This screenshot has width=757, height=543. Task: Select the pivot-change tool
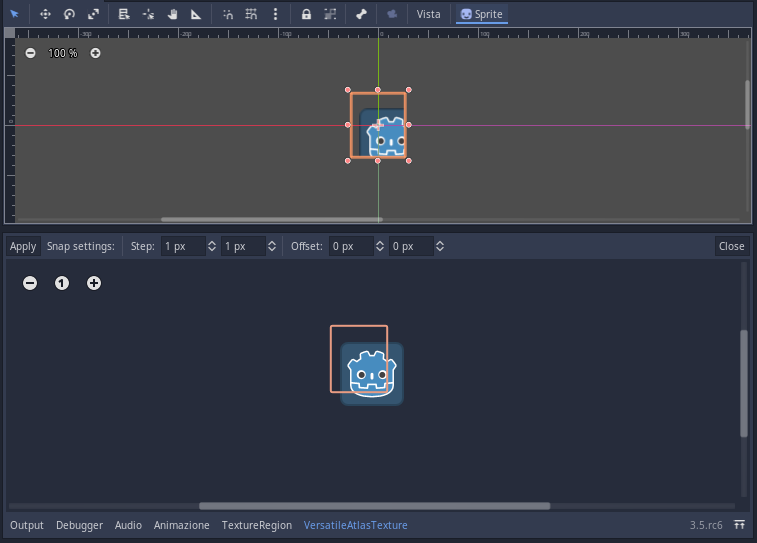coord(148,14)
